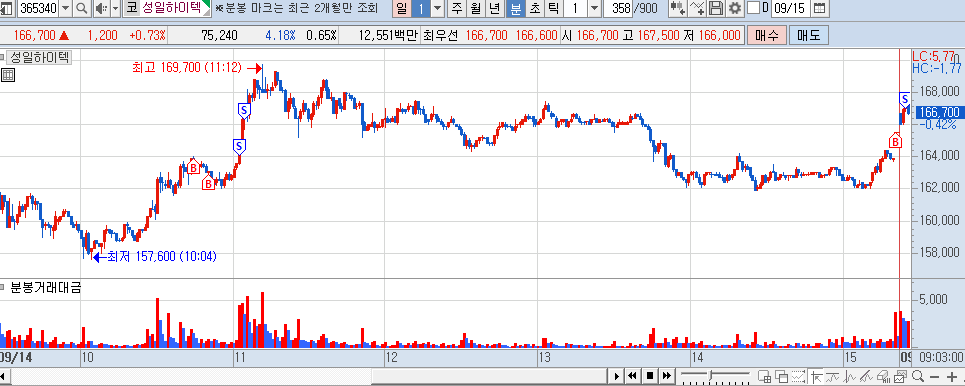Open the chart settings gear
The image size is (965, 386).
(735, 8)
